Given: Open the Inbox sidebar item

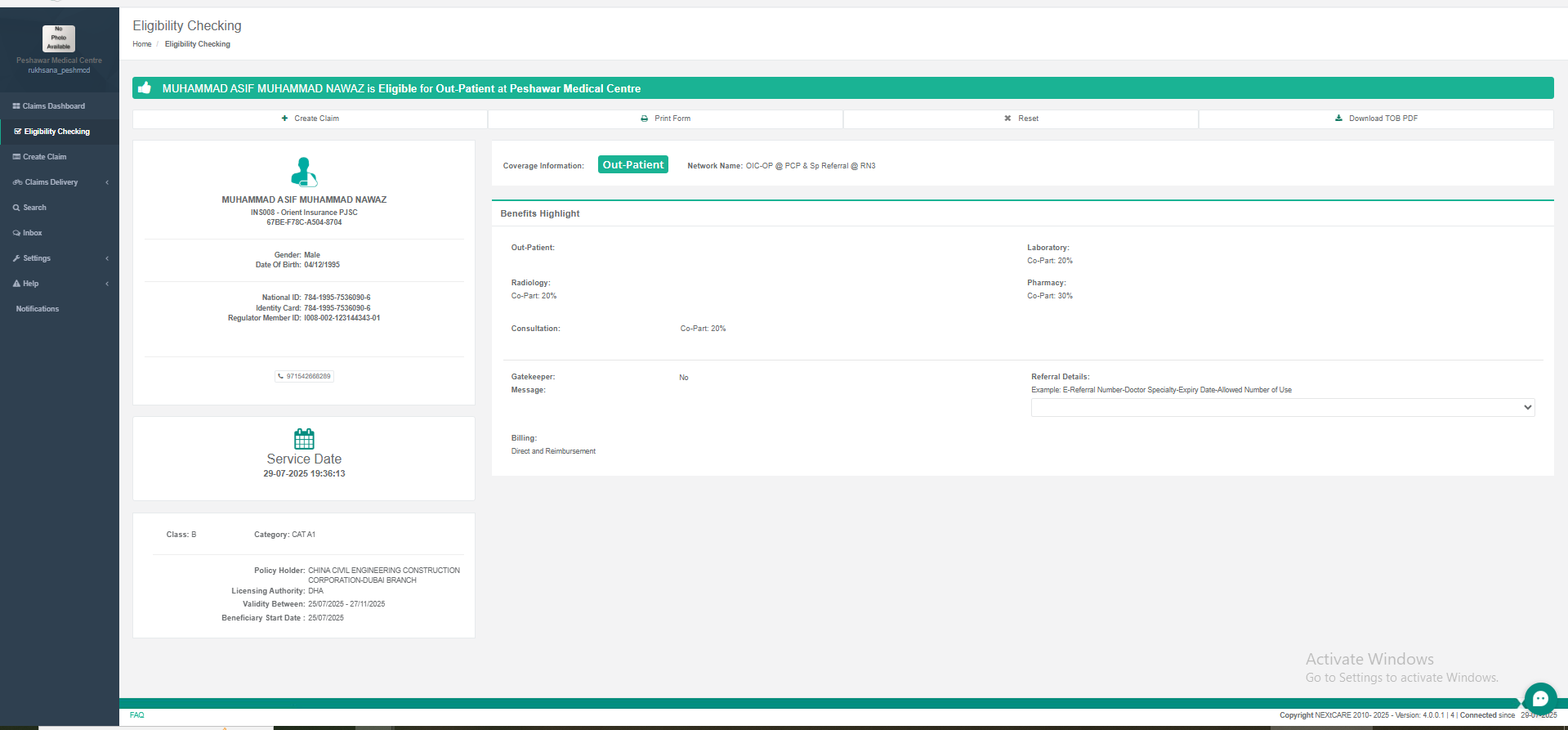Looking at the screenshot, I should coord(32,233).
